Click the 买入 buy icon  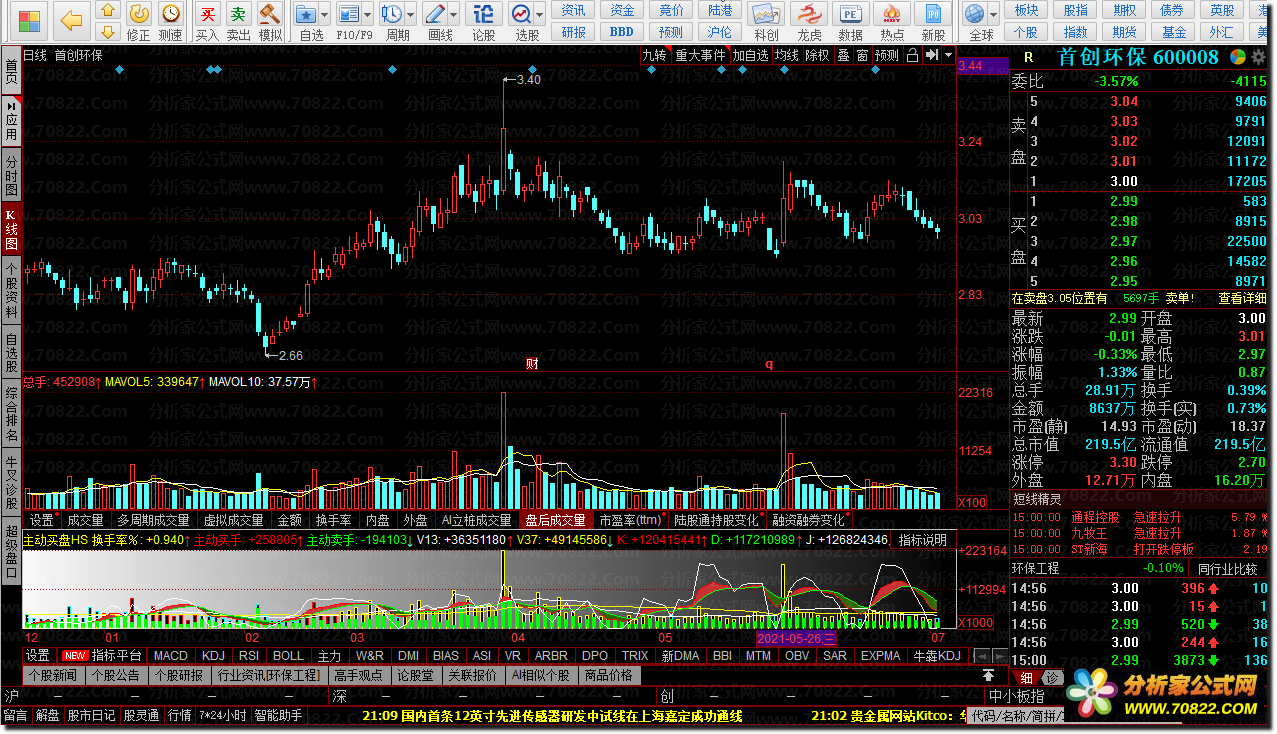pyautogui.click(x=207, y=14)
